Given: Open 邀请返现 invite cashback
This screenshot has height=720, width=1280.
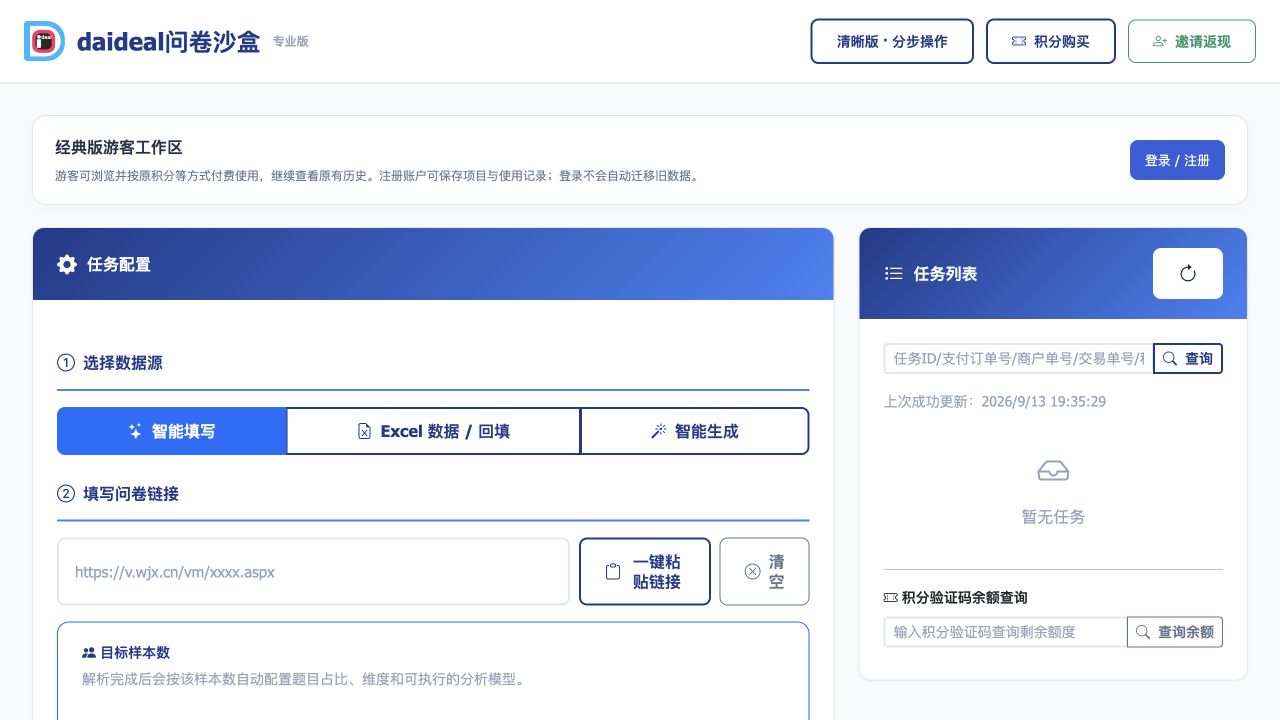Looking at the screenshot, I should (1192, 41).
